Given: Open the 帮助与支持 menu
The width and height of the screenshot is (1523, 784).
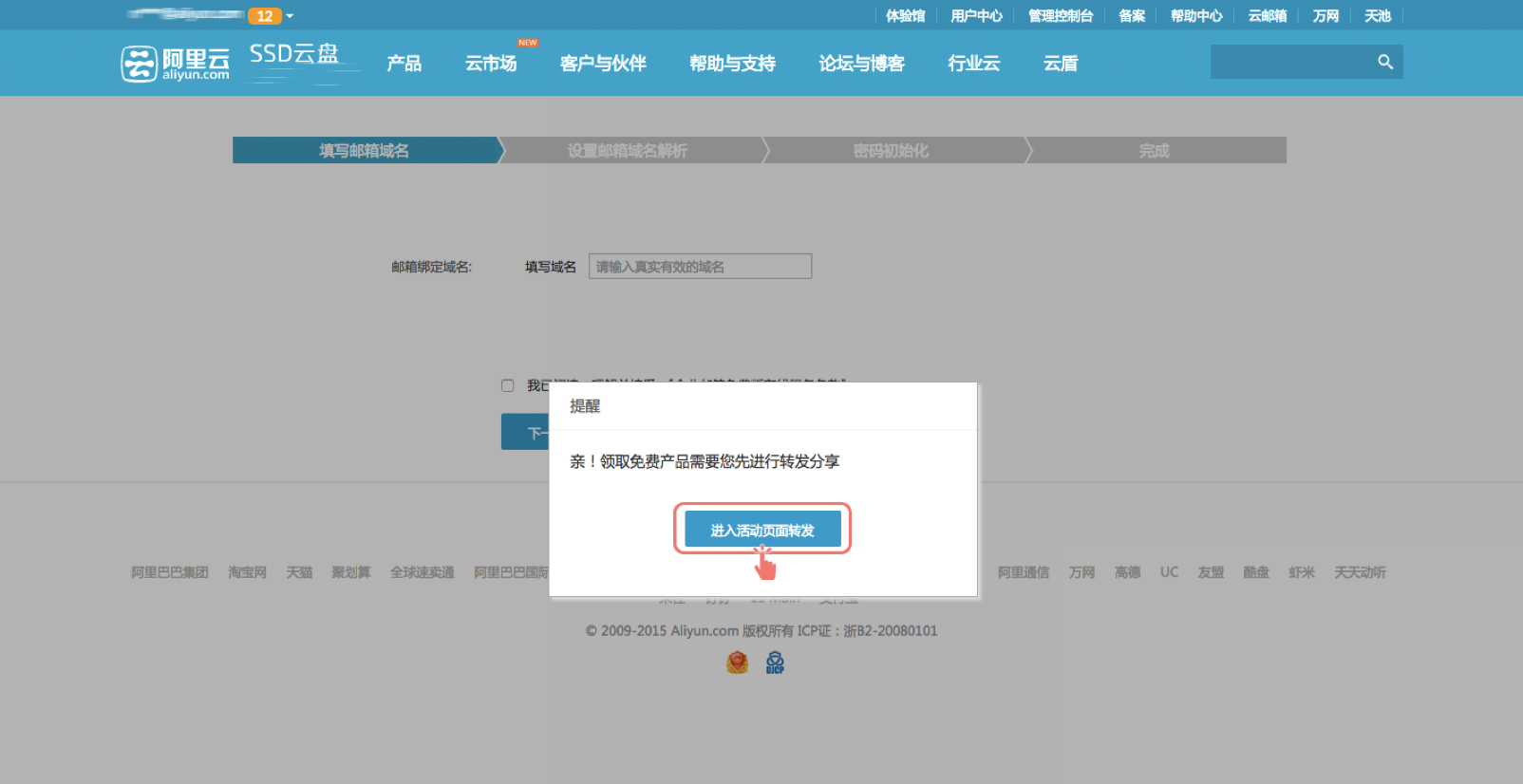Looking at the screenshot, I should (732, 64).
